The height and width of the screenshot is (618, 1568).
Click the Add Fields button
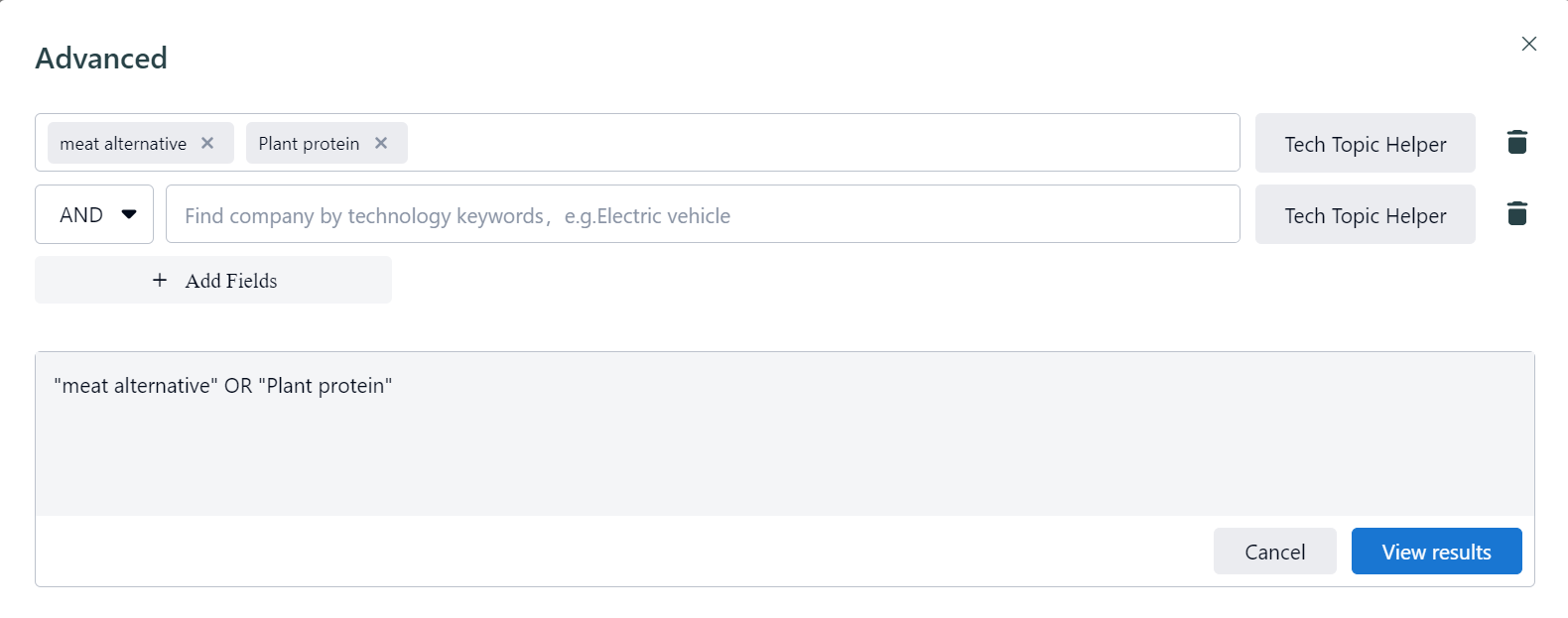click(213, 281)
